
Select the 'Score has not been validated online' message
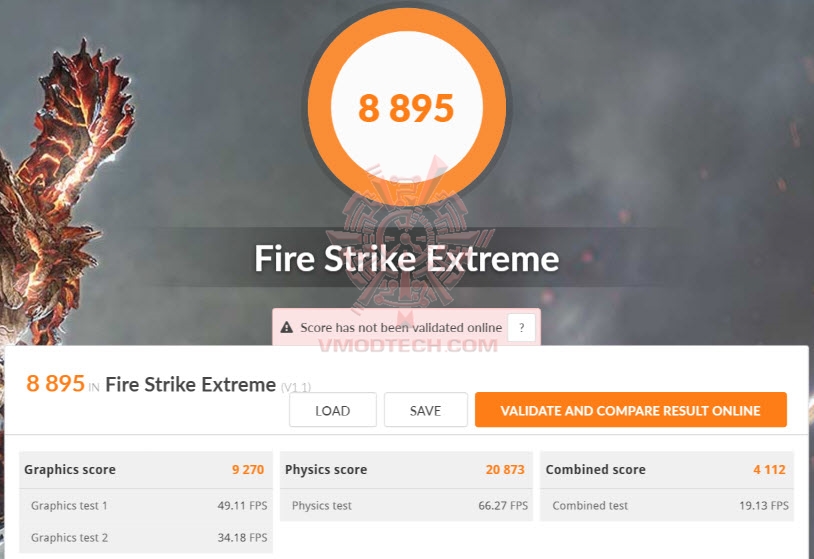(x=401, y=327)
